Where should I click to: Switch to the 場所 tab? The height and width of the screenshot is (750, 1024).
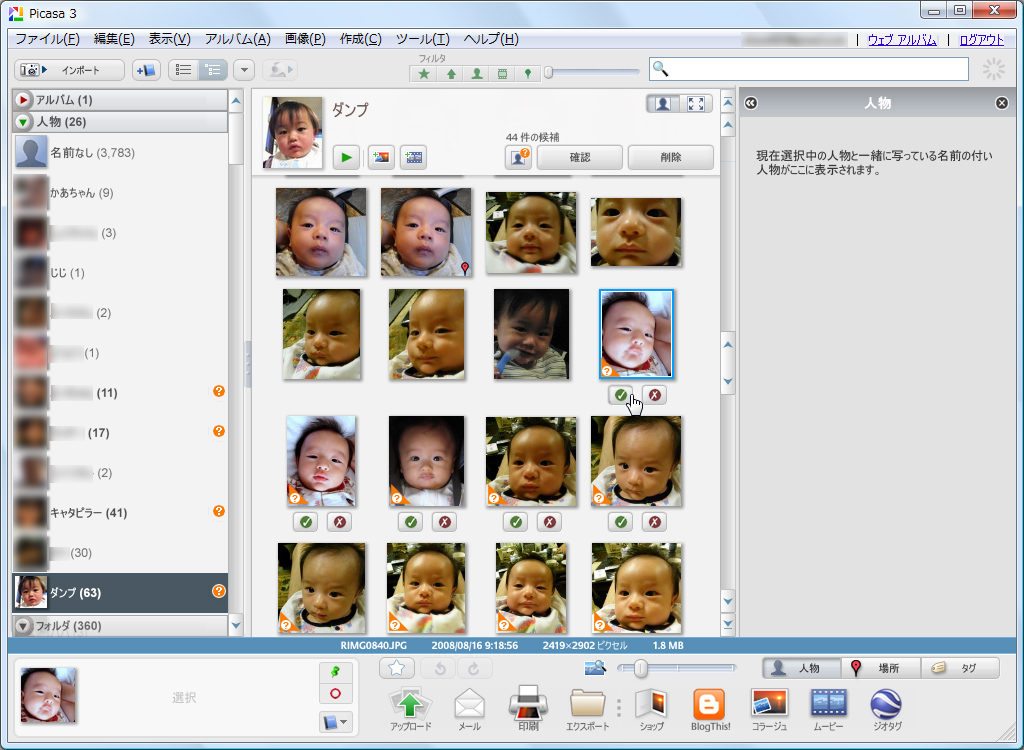(x=880, y=668)
